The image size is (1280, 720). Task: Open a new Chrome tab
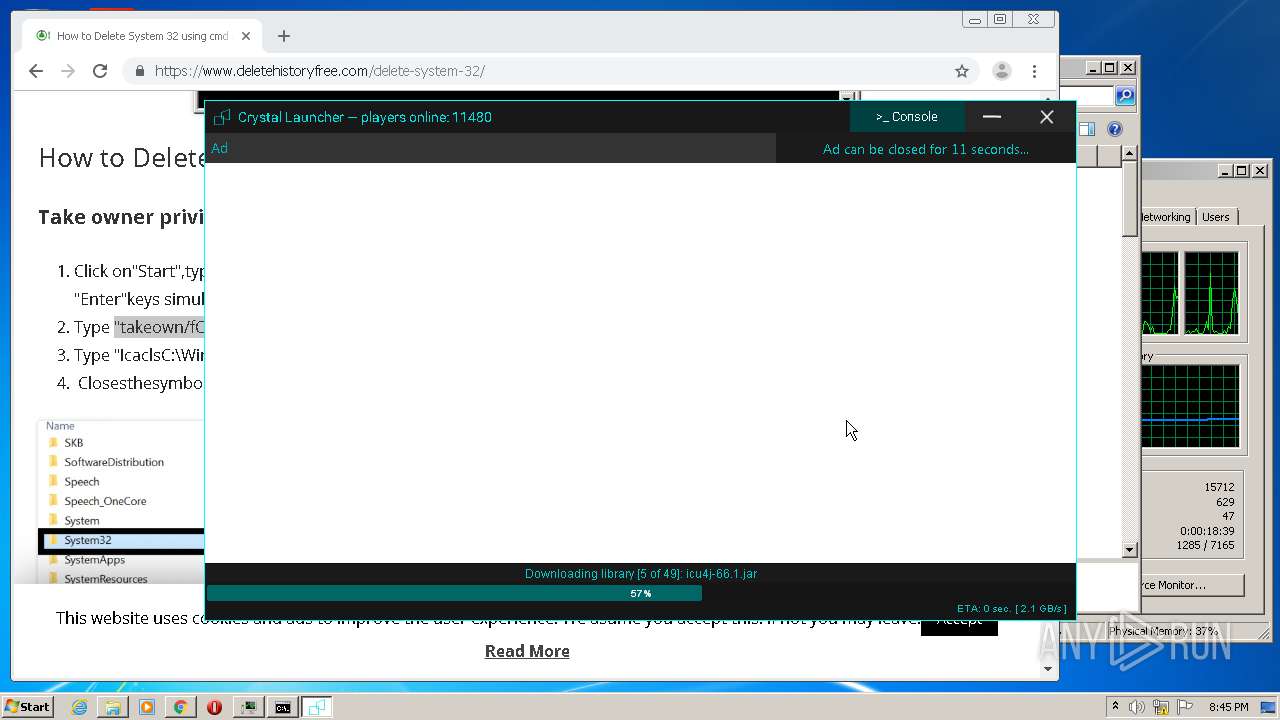pos(284,36)
